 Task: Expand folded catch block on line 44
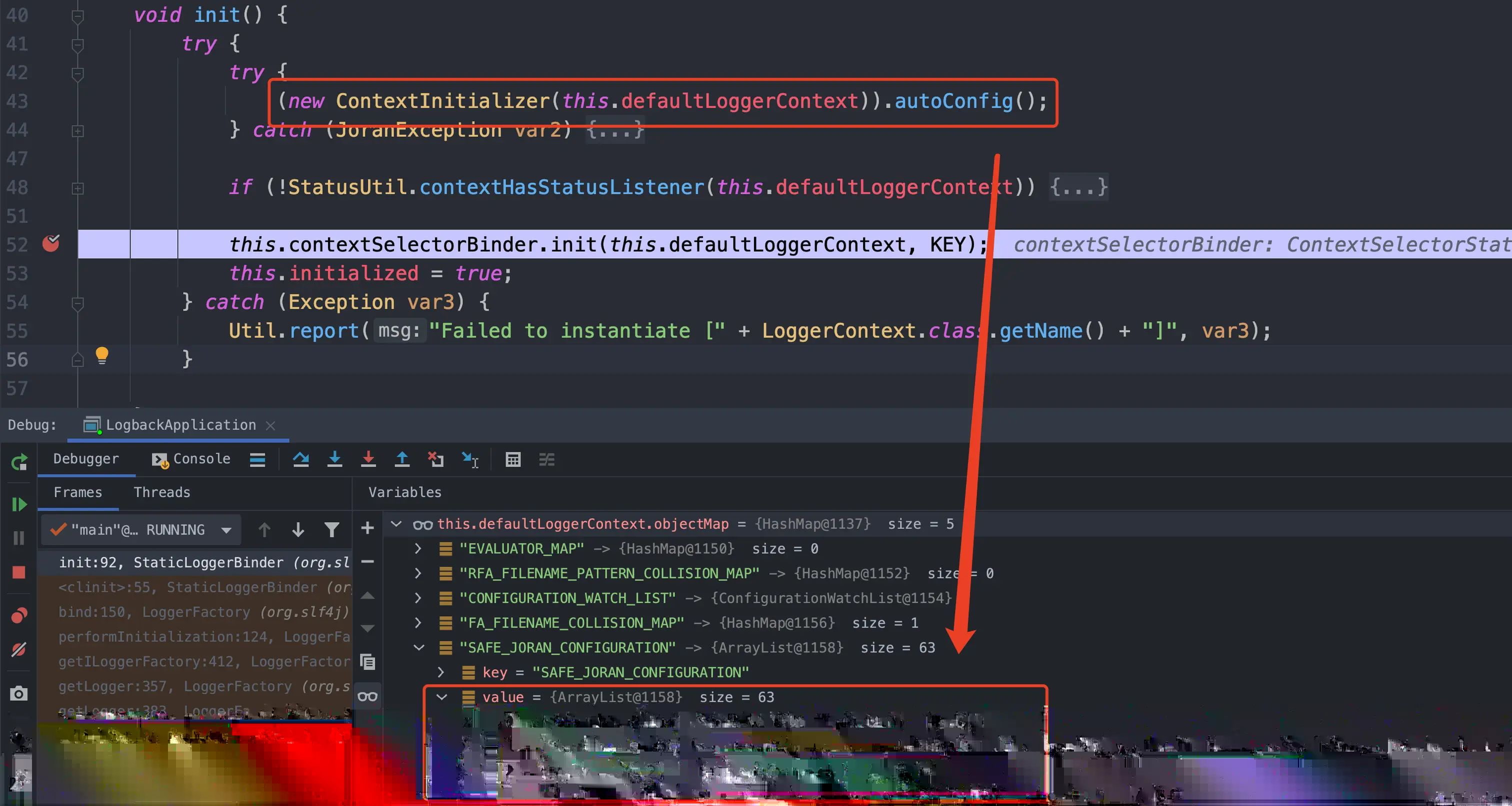77,131
